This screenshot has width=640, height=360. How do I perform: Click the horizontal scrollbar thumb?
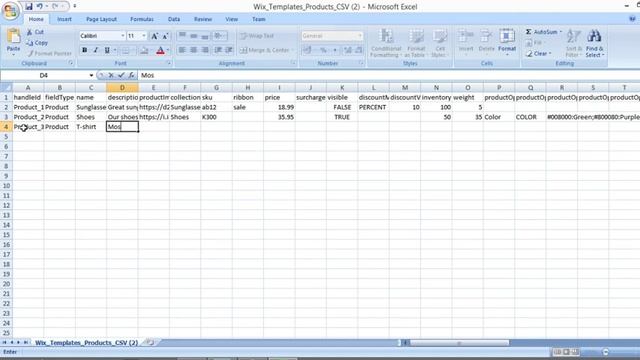tap(460, 343)
